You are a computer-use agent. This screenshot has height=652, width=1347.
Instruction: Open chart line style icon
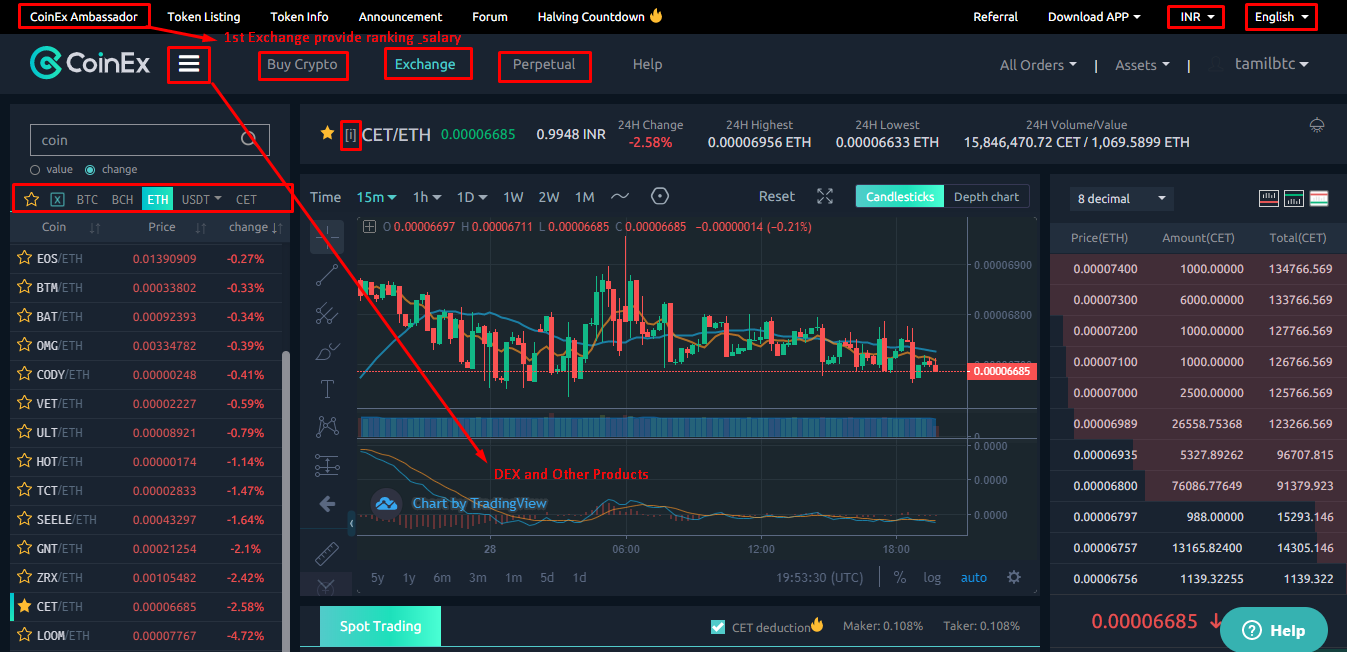tap(621, 197)
